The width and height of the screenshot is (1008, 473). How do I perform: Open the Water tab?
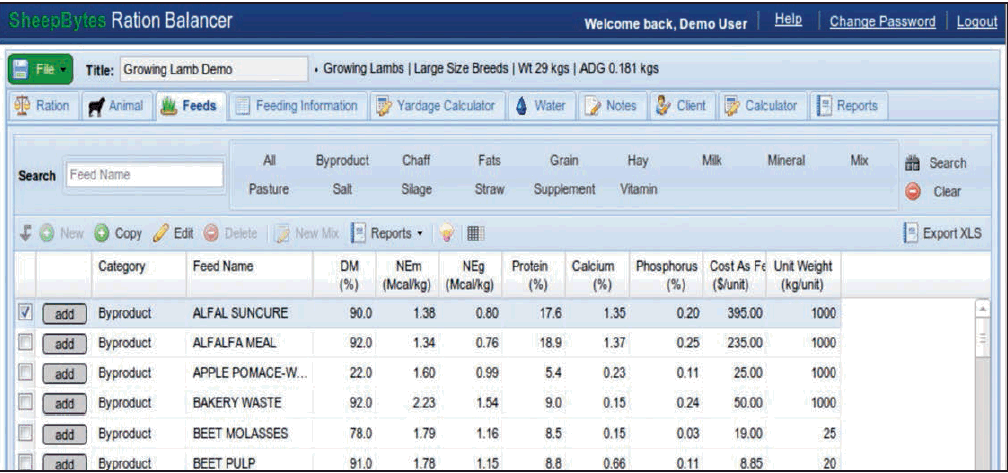(x=541, y=106)
